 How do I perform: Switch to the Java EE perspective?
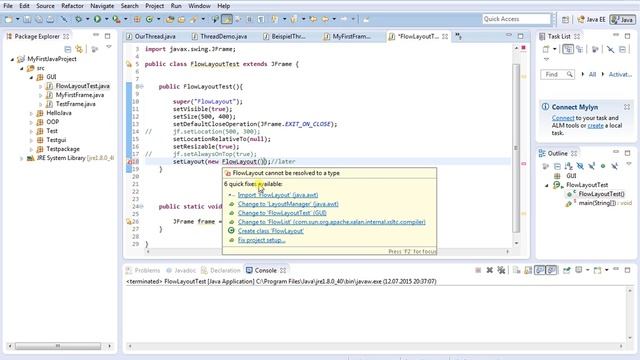coord(591,19)
